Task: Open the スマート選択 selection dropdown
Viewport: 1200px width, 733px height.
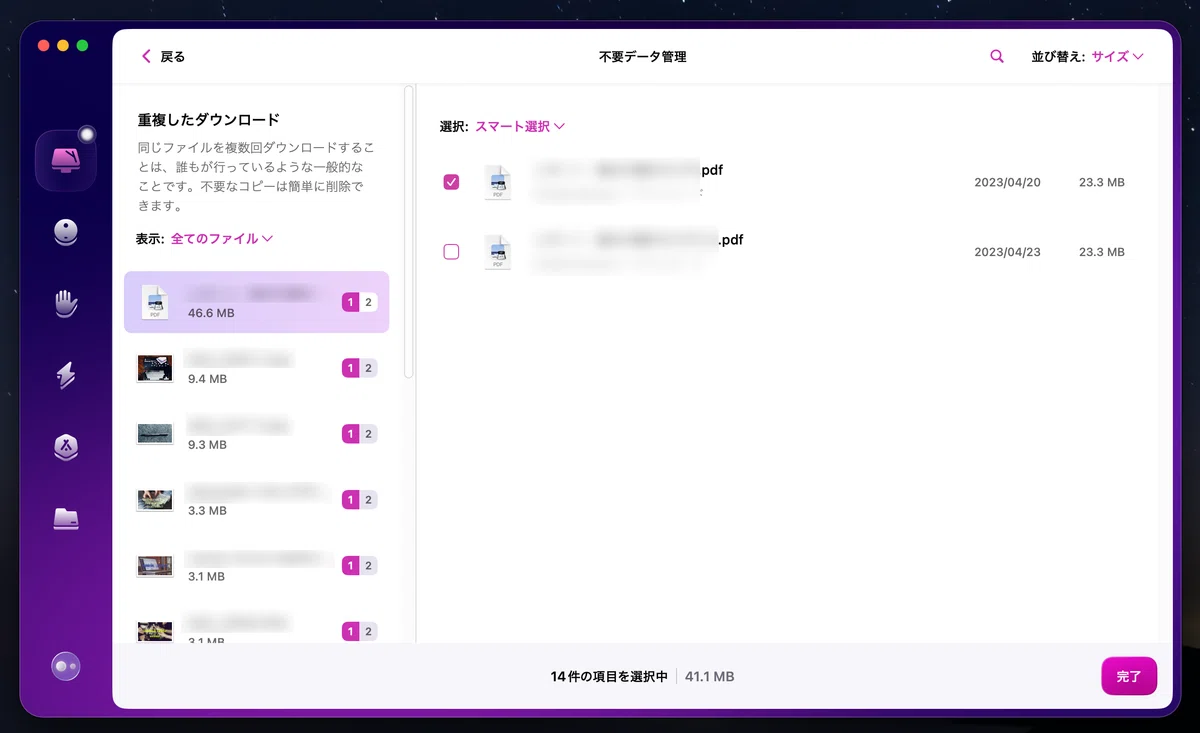Action: pos(520,126)
